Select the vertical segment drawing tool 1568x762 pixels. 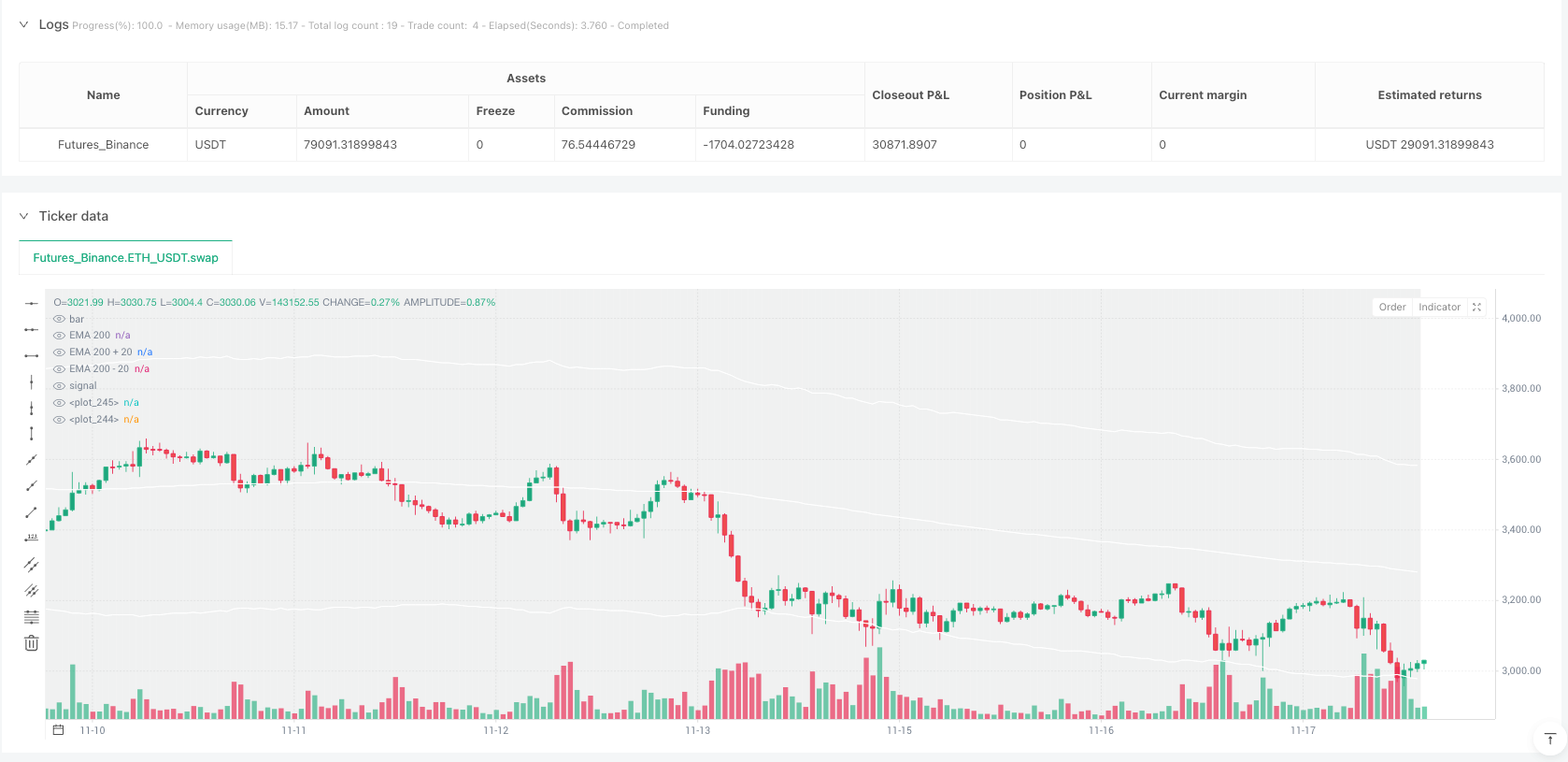click(x=31, y=434)
